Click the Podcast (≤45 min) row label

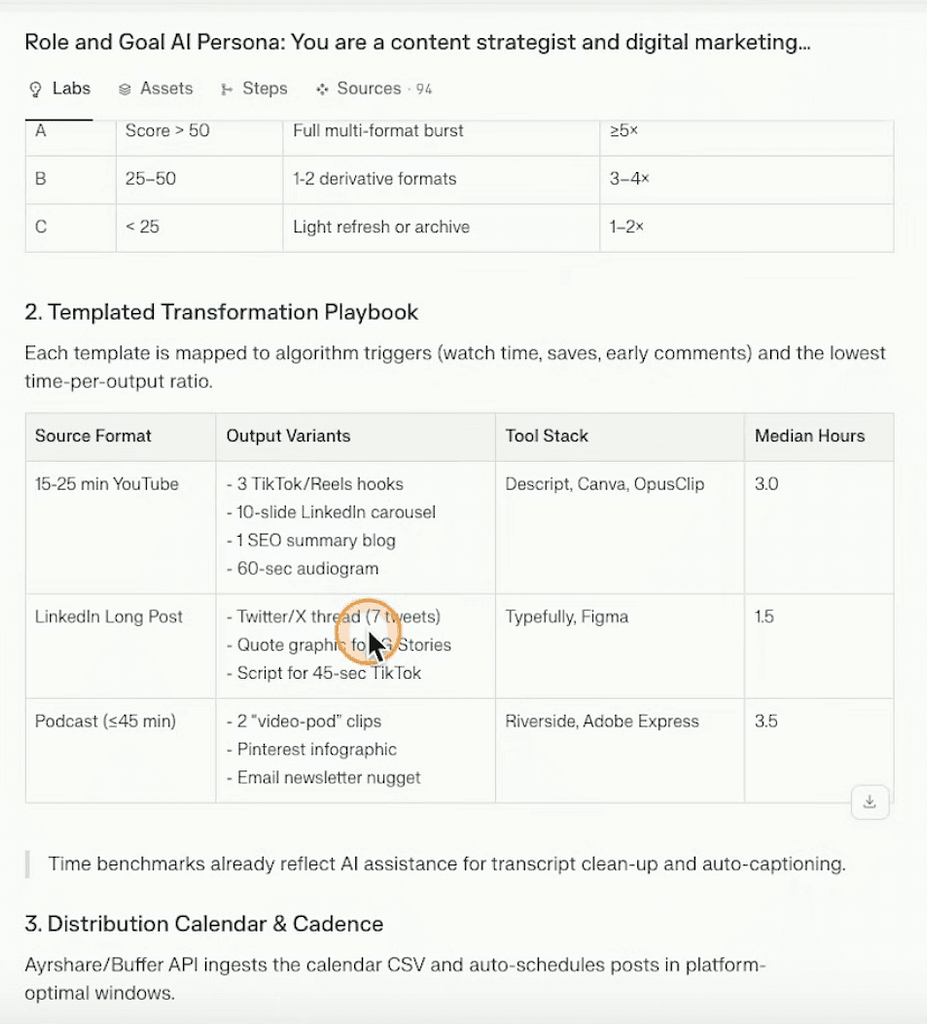pyautogui.click(x=105, y=721)
